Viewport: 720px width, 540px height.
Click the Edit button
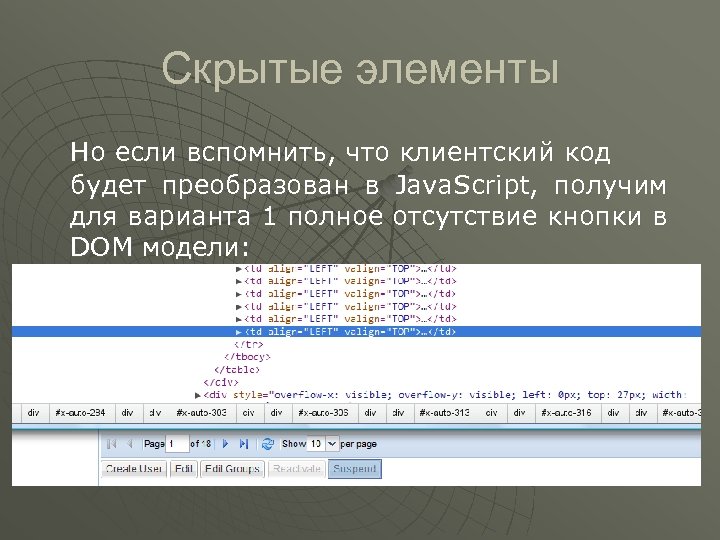click(x=184, y=469)
